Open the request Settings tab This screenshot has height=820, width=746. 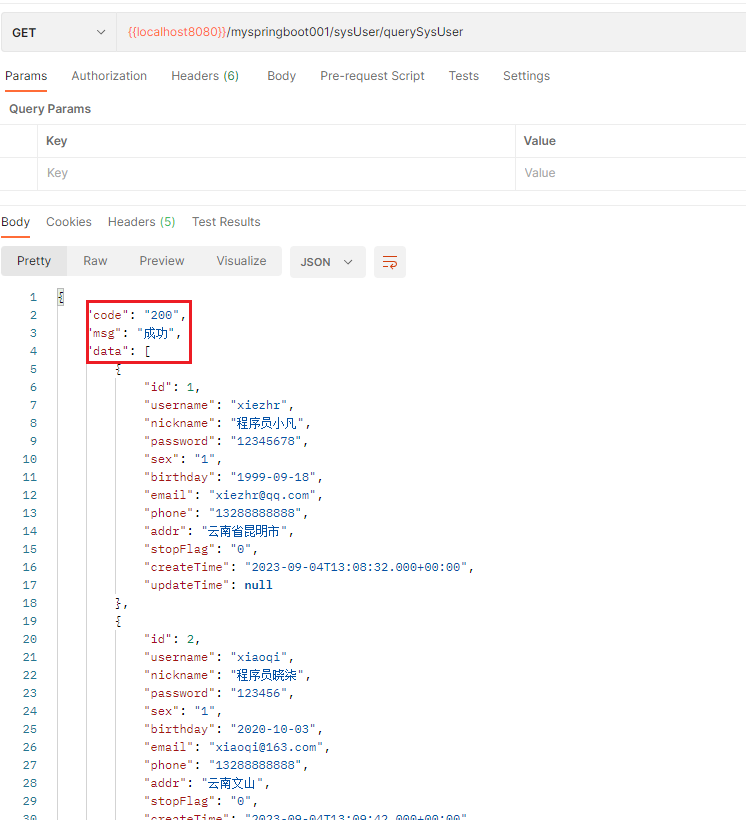point(526,76)
